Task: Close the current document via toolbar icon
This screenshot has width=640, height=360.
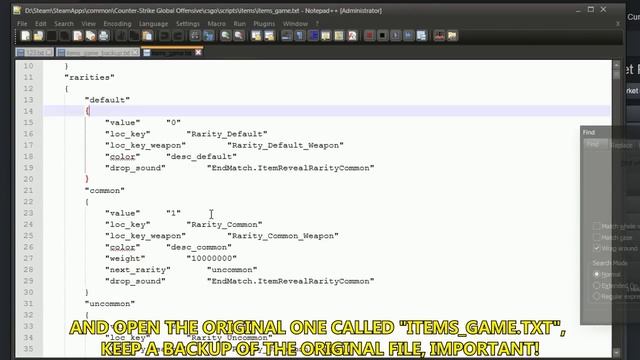Action: tap(78, 36)
